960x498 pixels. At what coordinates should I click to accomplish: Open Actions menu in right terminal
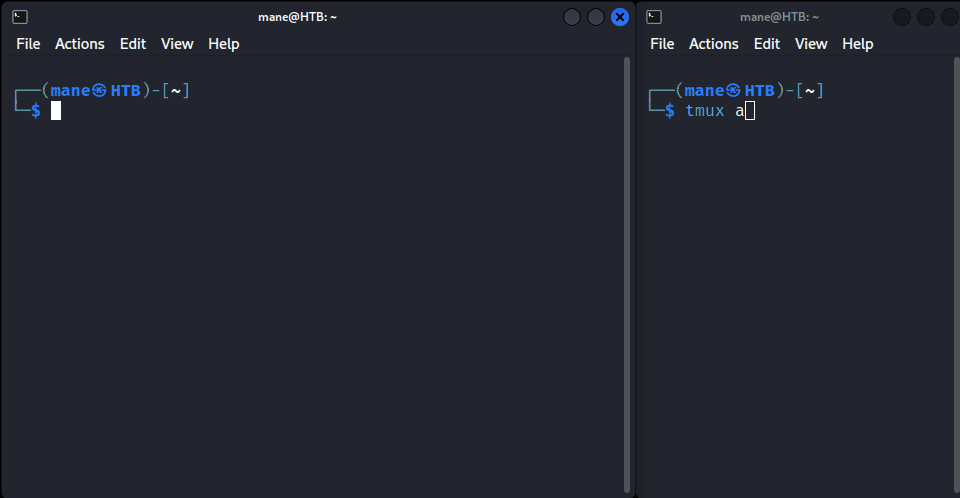coord(714,44)
